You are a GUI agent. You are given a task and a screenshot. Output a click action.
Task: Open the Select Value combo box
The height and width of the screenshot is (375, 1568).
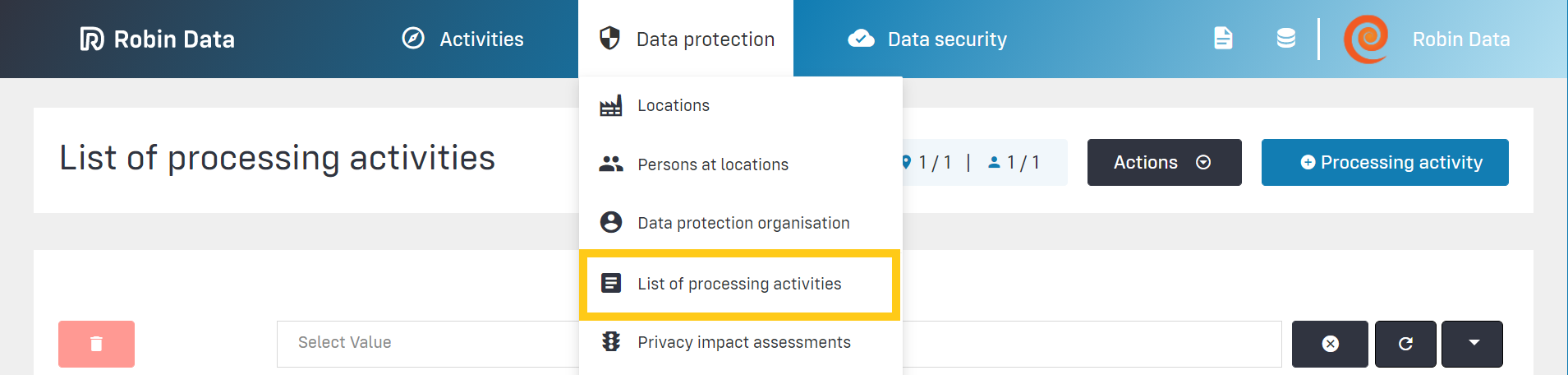click(x=427, y=343)
